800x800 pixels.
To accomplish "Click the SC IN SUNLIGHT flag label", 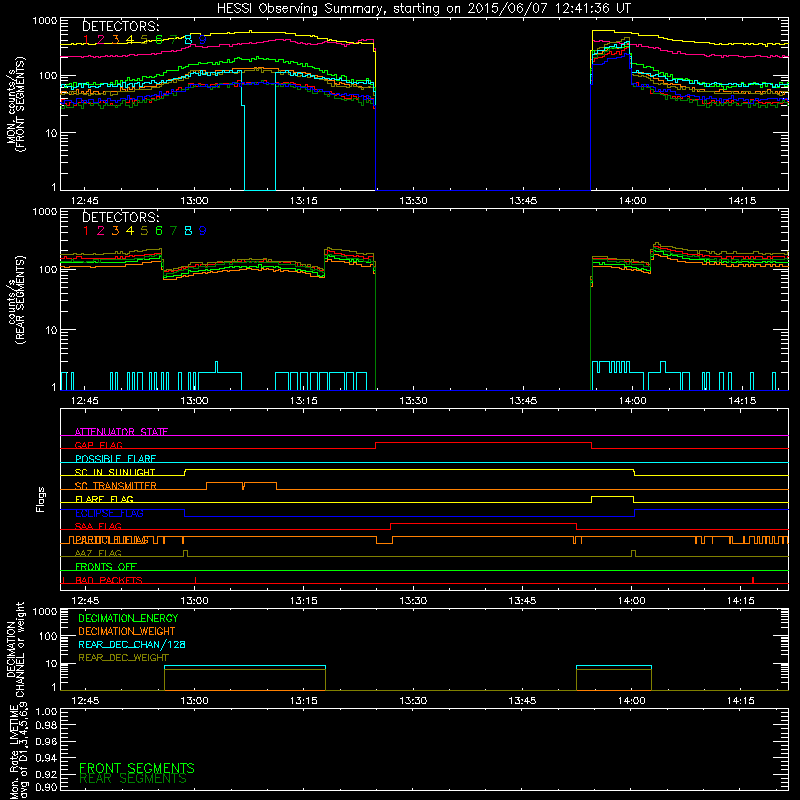I will tap(115, 472).
